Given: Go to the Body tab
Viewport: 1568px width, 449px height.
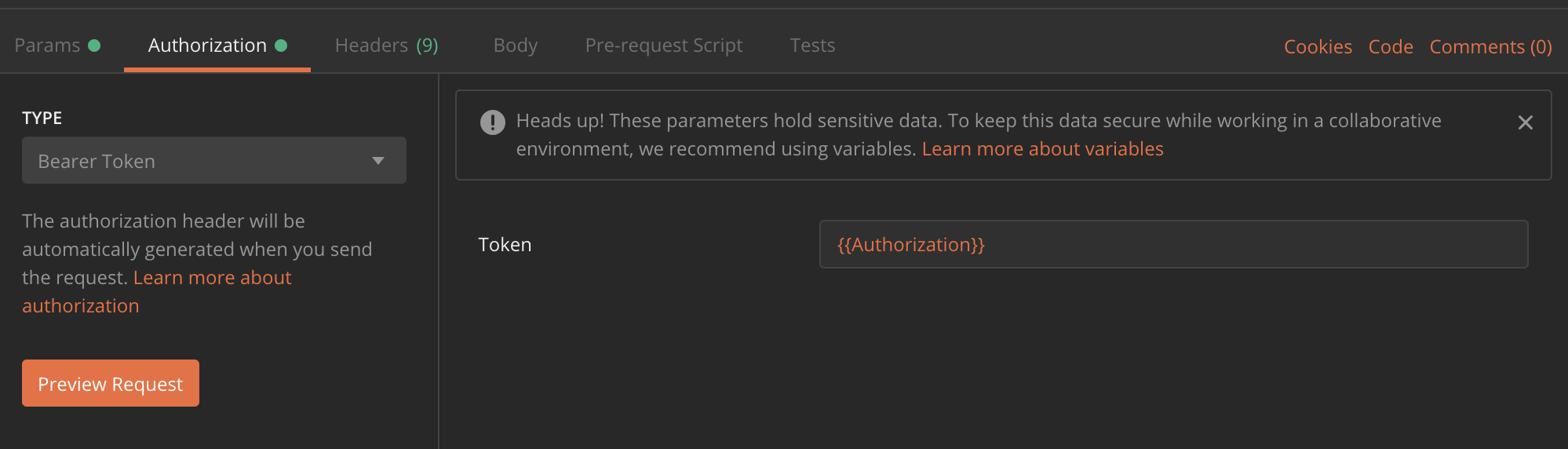Looking at the screenshot, I should (516, 46).
